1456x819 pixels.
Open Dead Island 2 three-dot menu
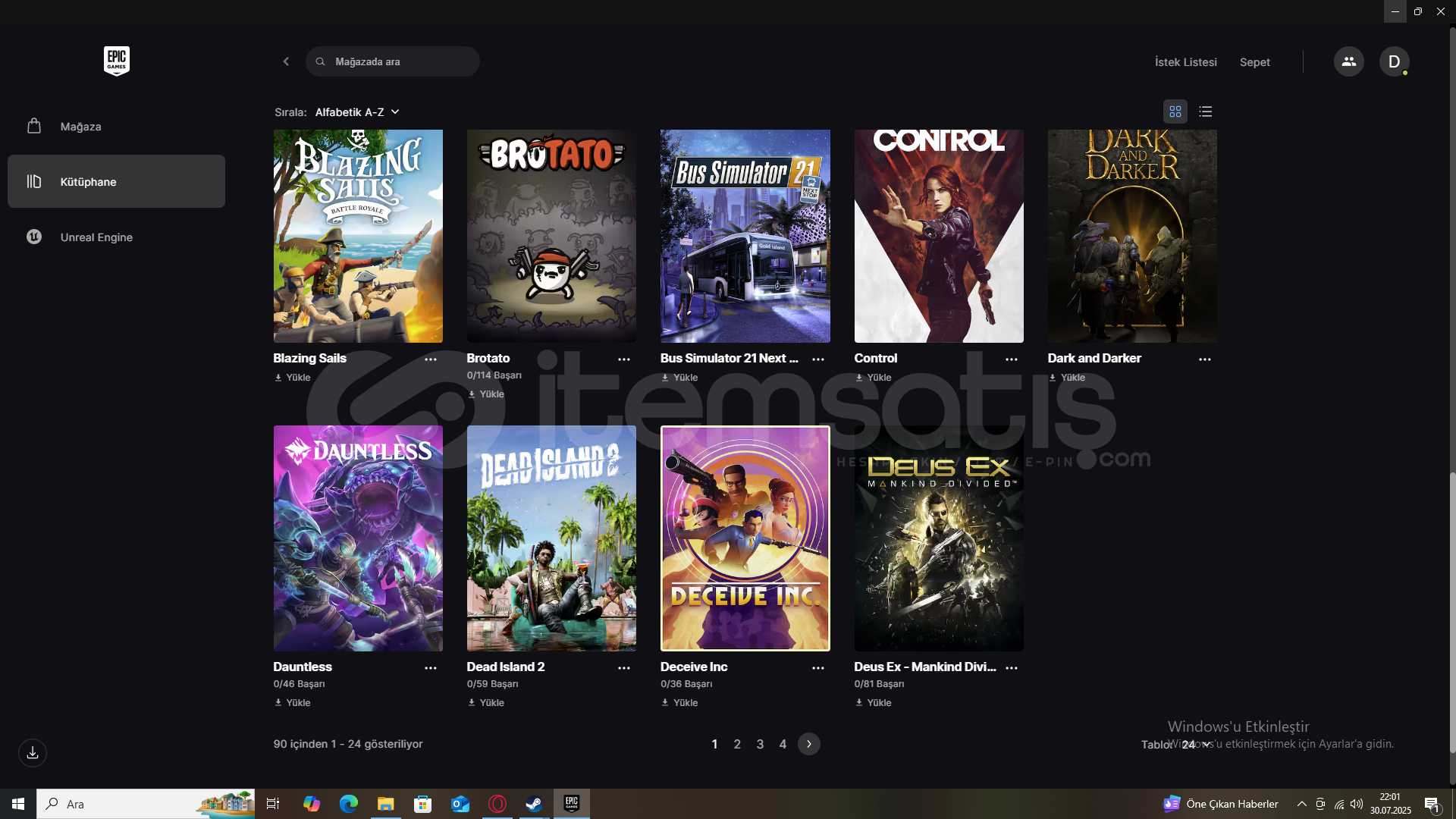tap(624, 668)
